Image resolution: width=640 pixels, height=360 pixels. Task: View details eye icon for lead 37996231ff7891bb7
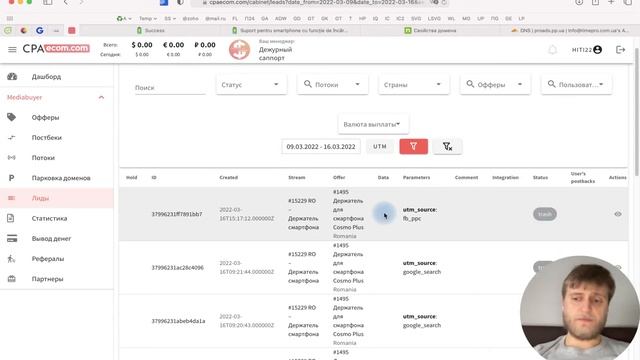(618, 214)
